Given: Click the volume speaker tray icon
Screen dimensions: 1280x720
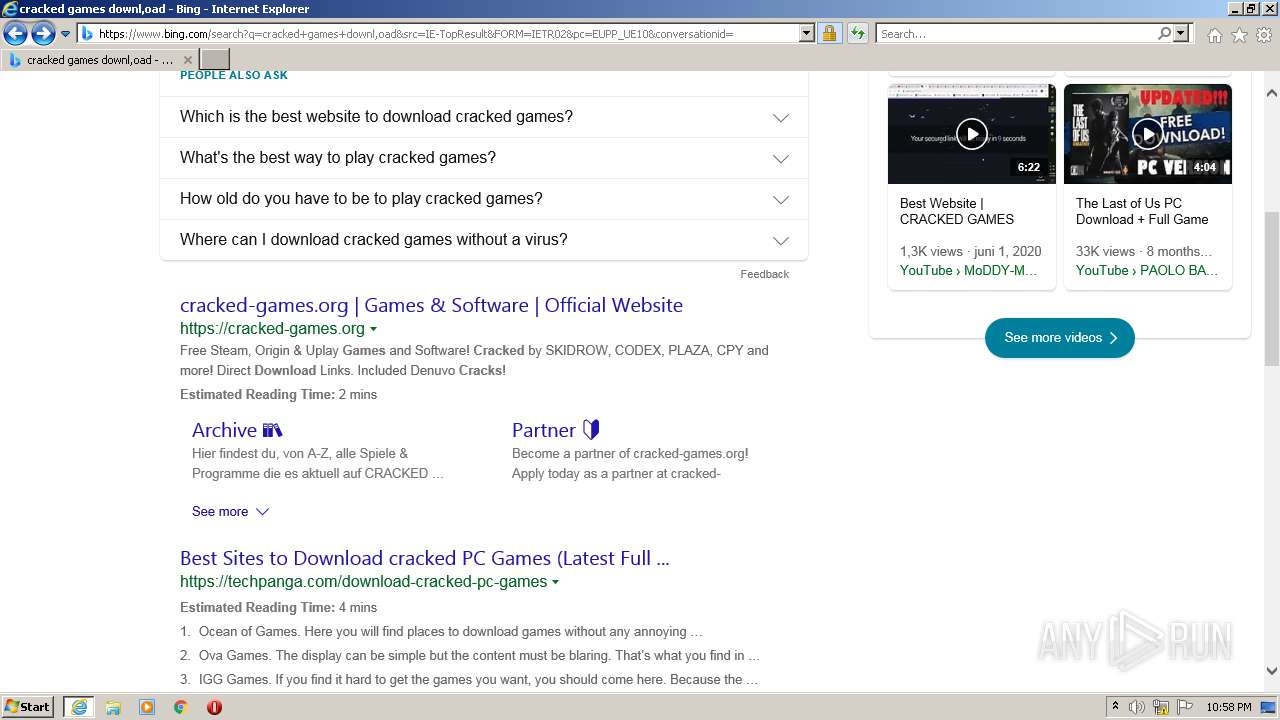Looking at the screenshot, I should [1137, 707].
